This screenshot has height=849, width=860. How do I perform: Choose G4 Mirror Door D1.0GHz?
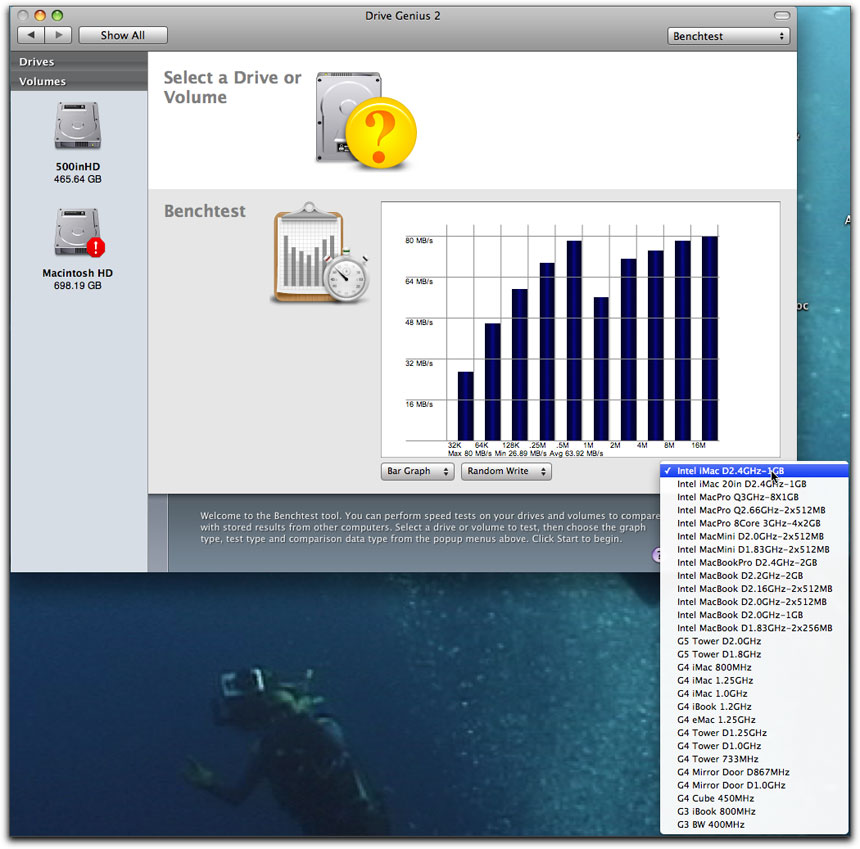(754, 785)
